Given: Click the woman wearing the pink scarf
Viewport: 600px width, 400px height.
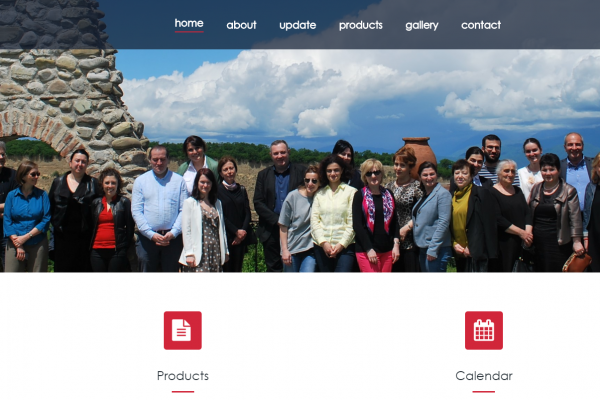Looking at the screenshot, I should point(376,216).
